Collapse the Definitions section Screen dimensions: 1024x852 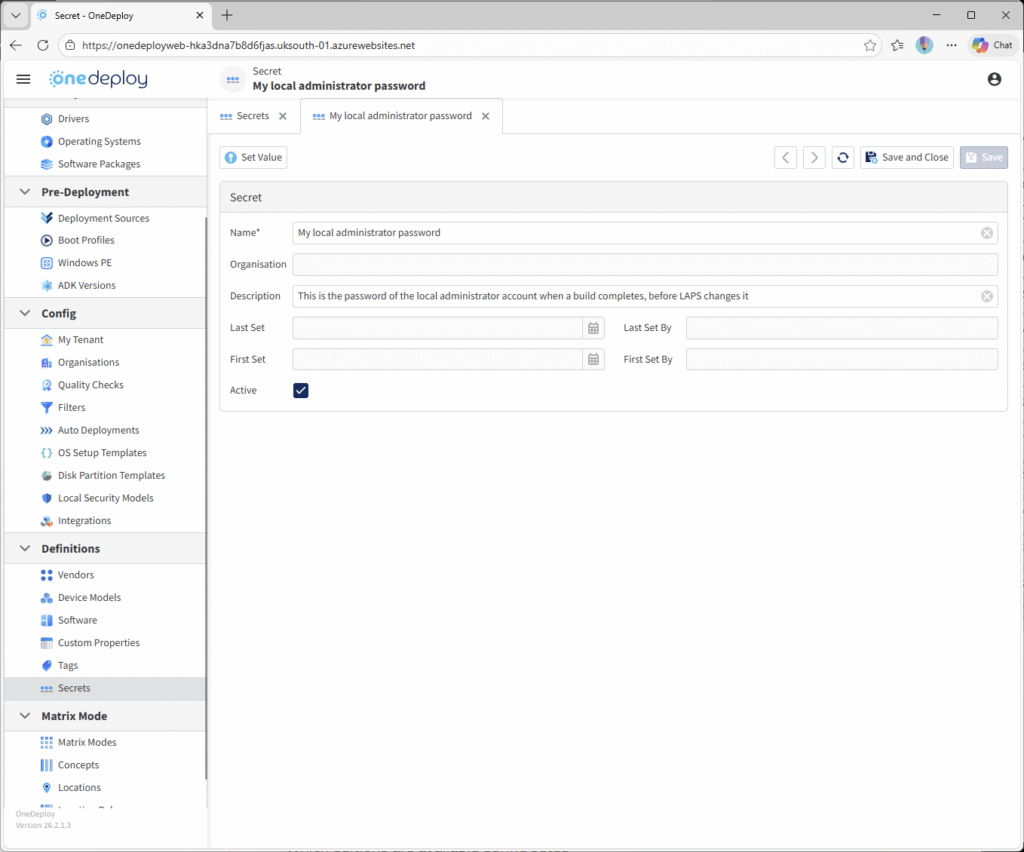coord(25,548)
